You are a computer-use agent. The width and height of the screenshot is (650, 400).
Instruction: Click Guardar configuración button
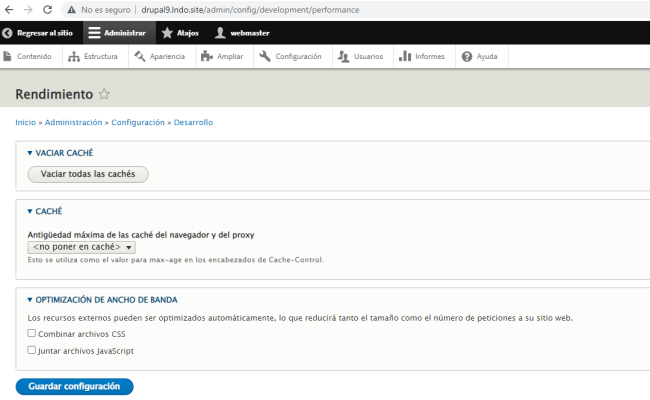tap(74, 386)
